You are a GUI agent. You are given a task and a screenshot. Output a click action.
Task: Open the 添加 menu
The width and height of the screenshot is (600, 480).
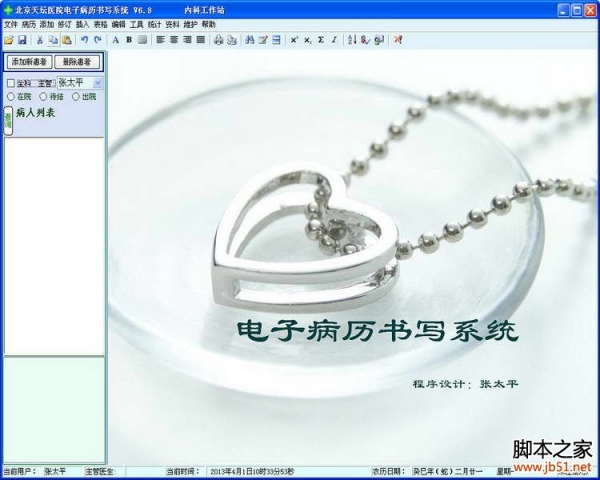[47, 24]
